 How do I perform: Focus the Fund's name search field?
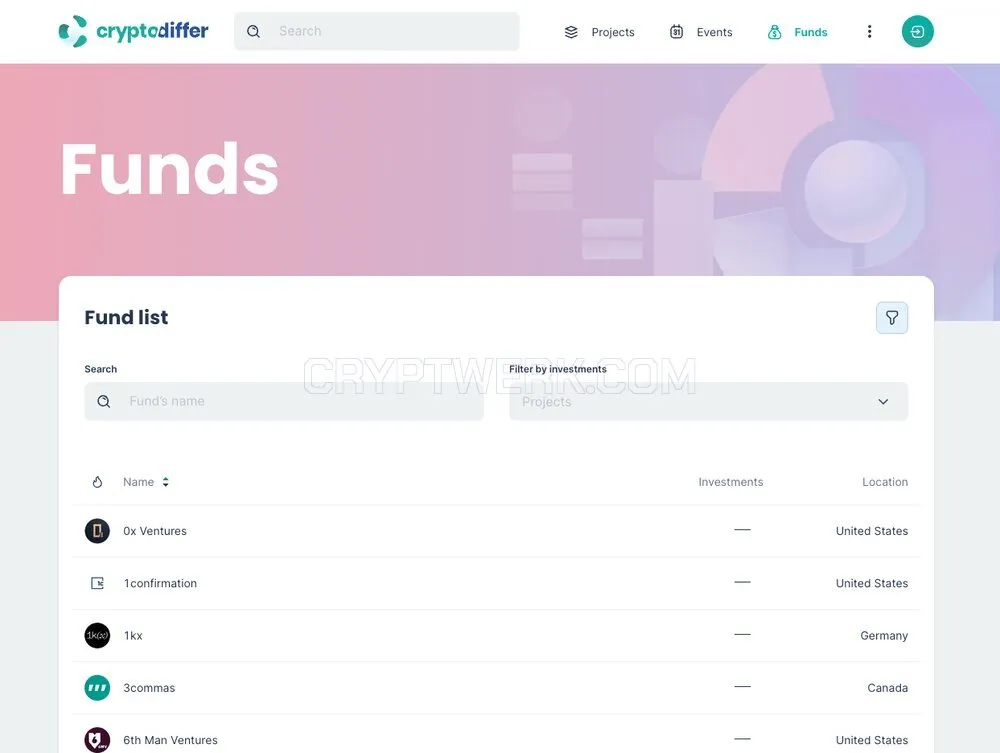click(x=284, y=401)
